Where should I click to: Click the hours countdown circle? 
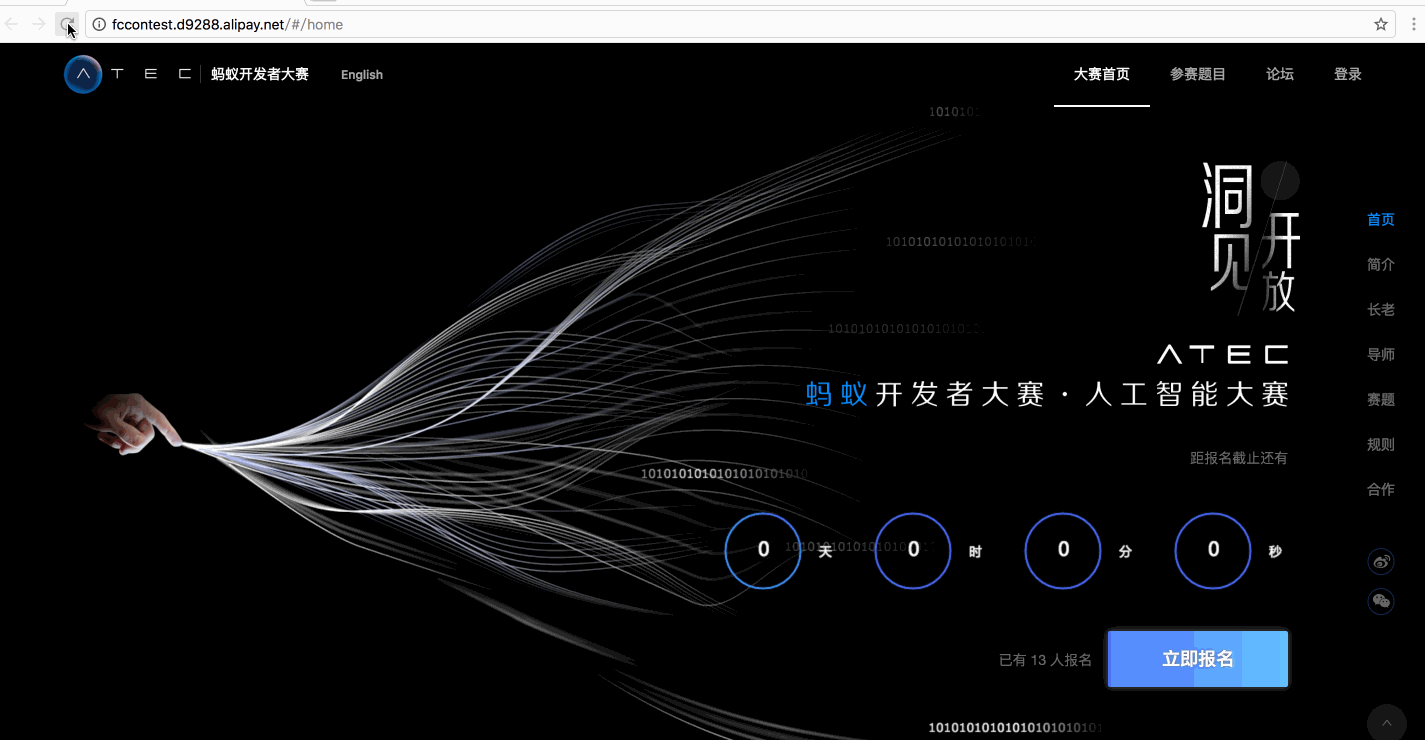913,550
